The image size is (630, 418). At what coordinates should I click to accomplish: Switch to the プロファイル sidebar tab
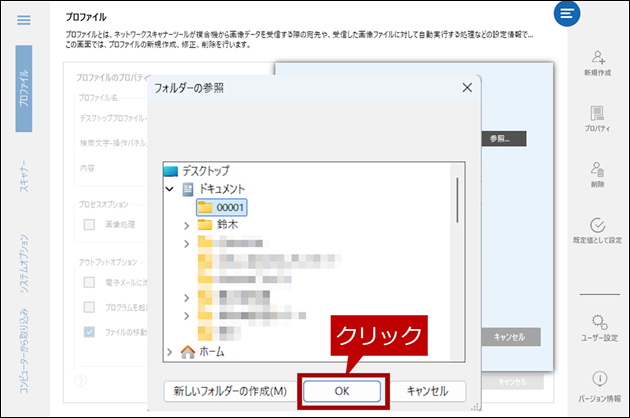[x=25, y=88]
